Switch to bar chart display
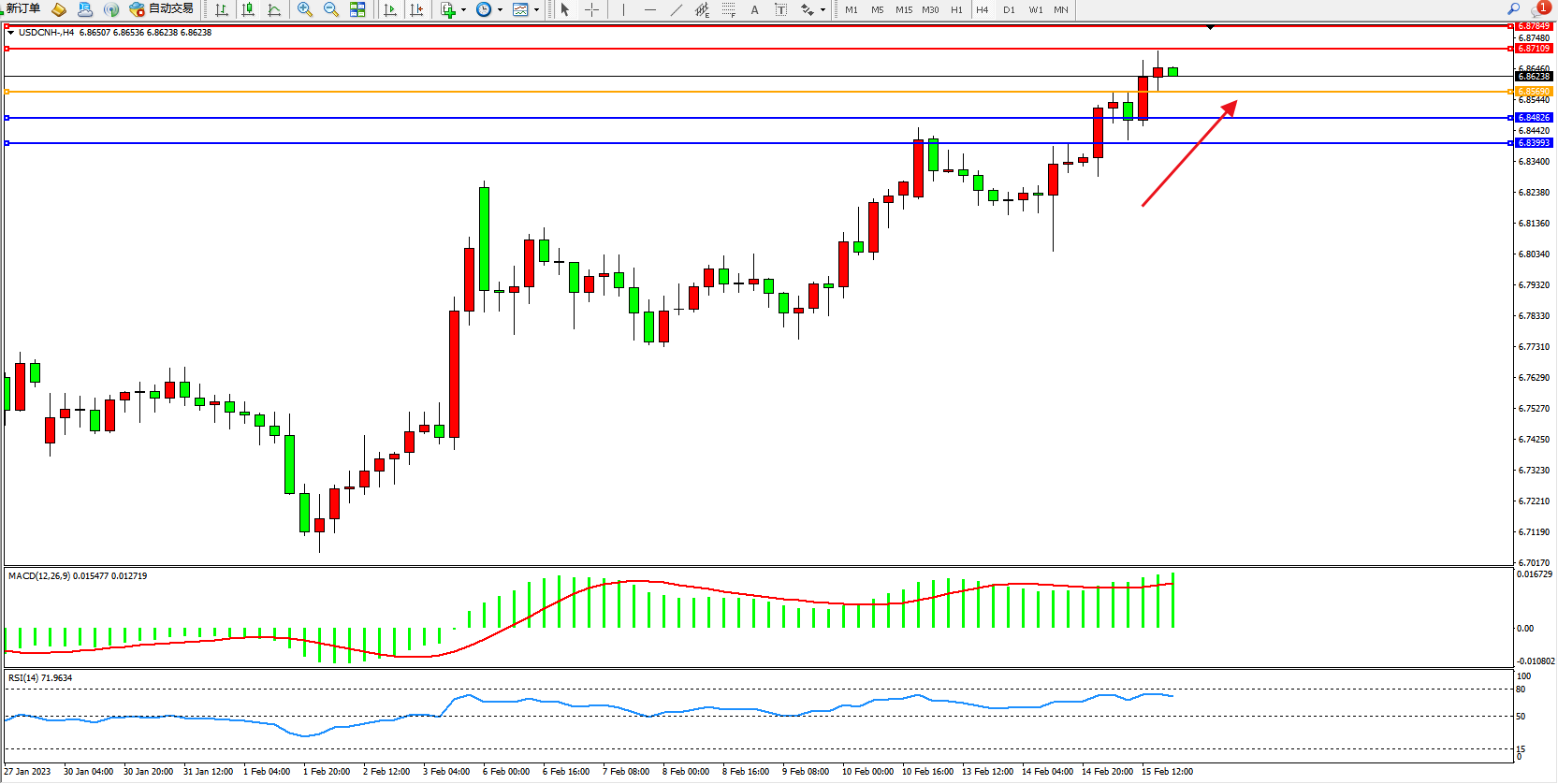Screen dimensions: 1558x784 tap(222, 9)
